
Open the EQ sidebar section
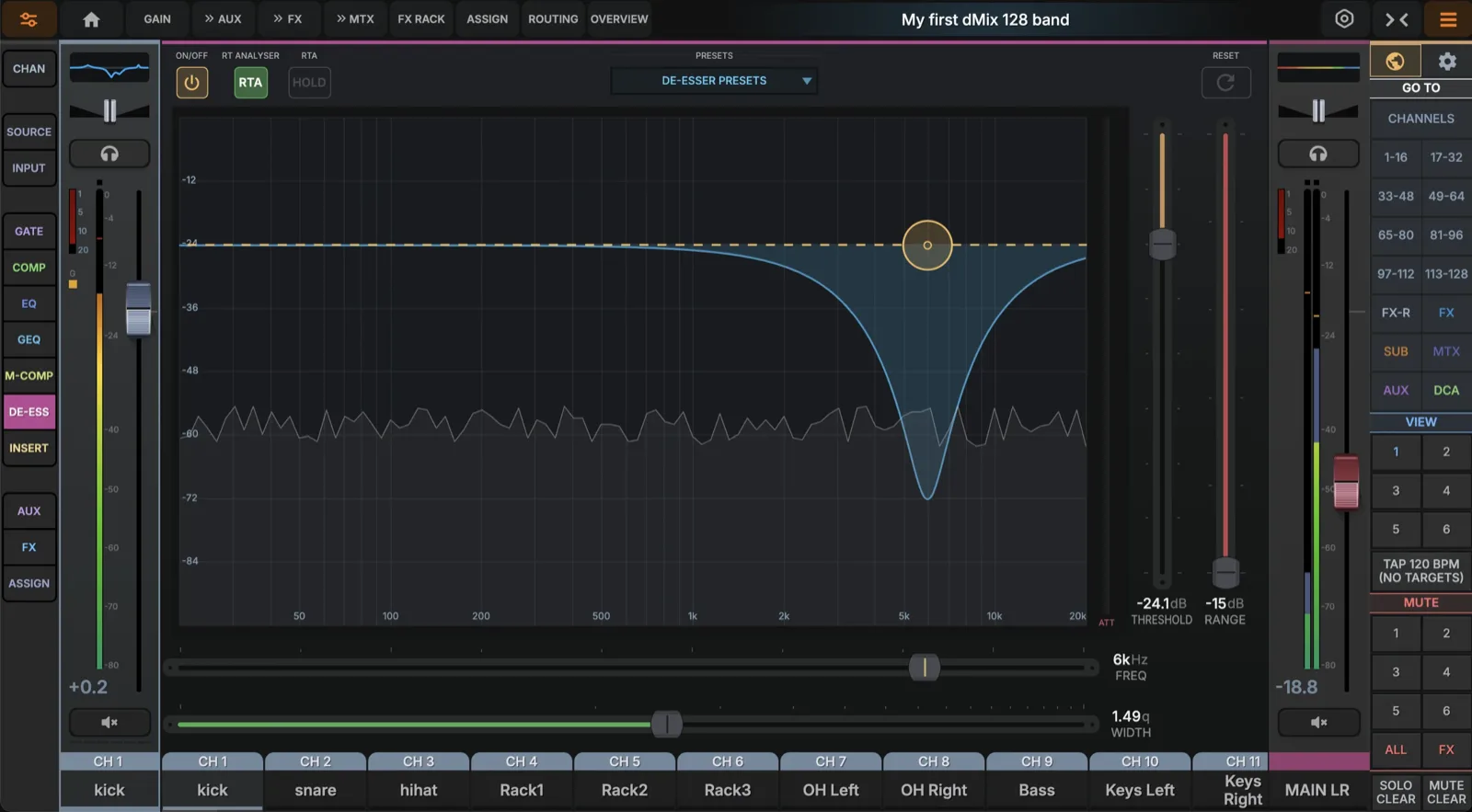point(29,303)
